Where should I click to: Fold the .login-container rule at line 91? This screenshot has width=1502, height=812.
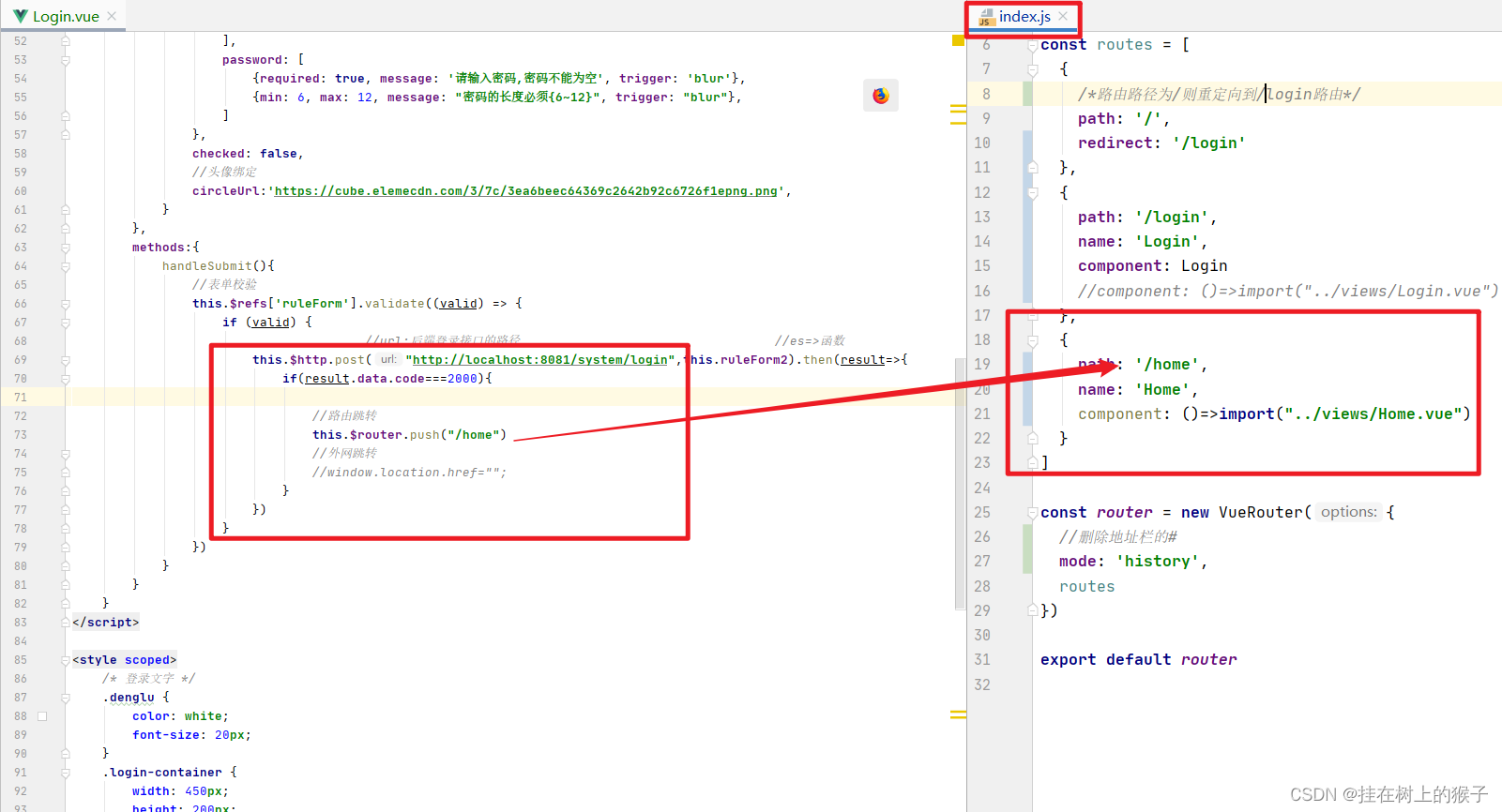[x=66, y=773]
